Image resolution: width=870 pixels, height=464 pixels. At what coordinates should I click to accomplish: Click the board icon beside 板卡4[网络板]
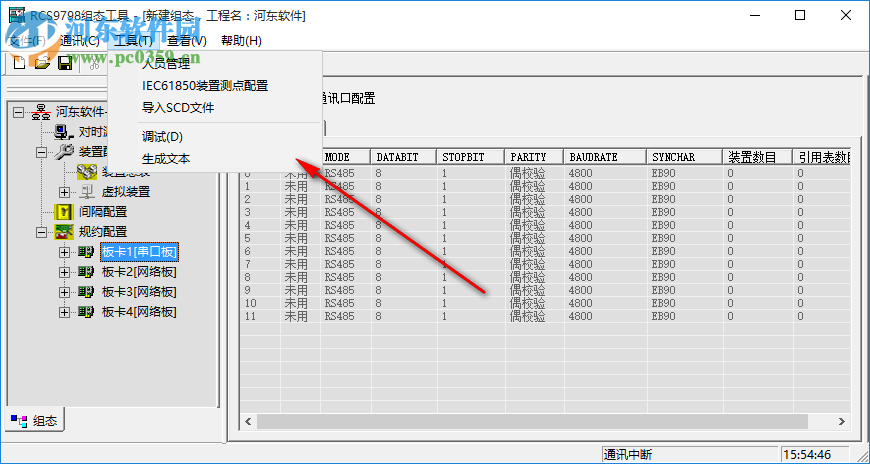[86, 312]
